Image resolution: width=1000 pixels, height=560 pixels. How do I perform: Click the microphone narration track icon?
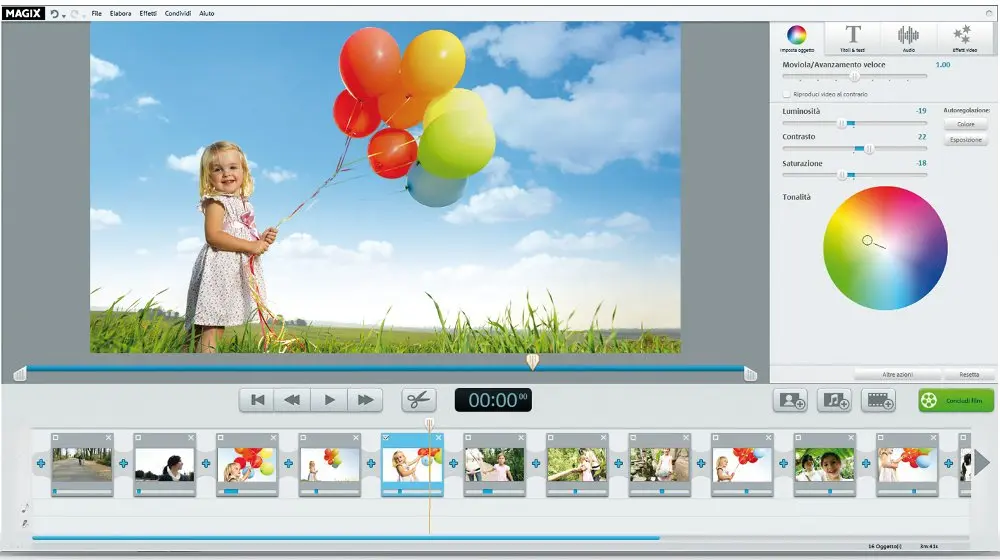point(25,524)
